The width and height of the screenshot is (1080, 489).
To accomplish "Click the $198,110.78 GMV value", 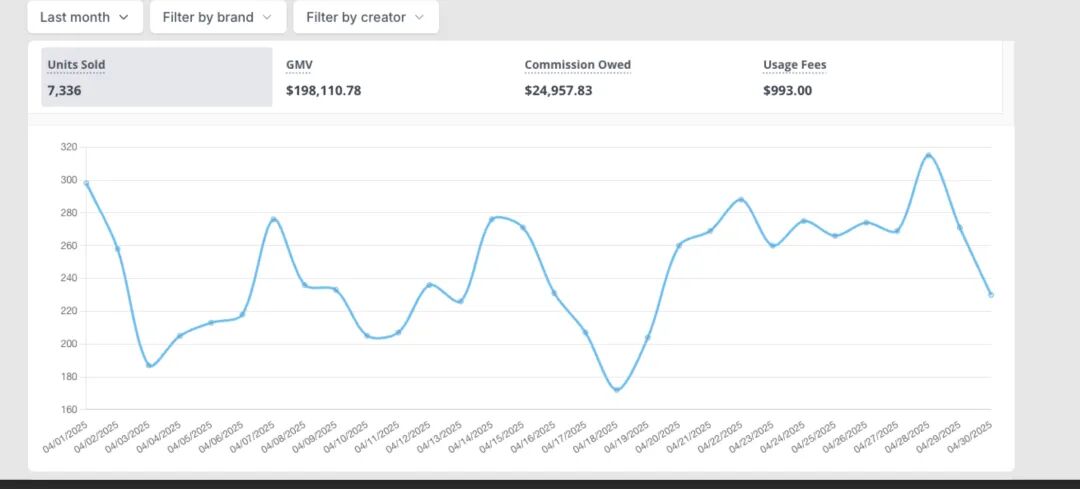I will point(324,90).
